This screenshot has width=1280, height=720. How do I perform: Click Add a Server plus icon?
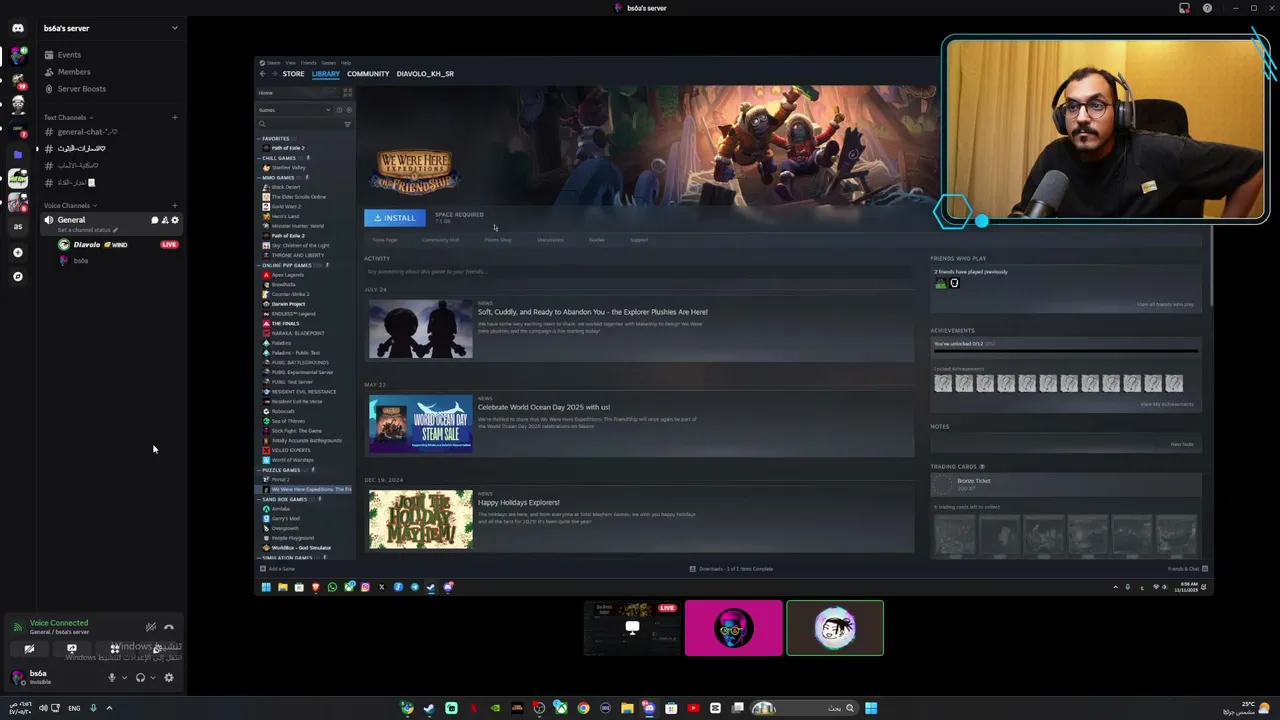coord(18,253)
